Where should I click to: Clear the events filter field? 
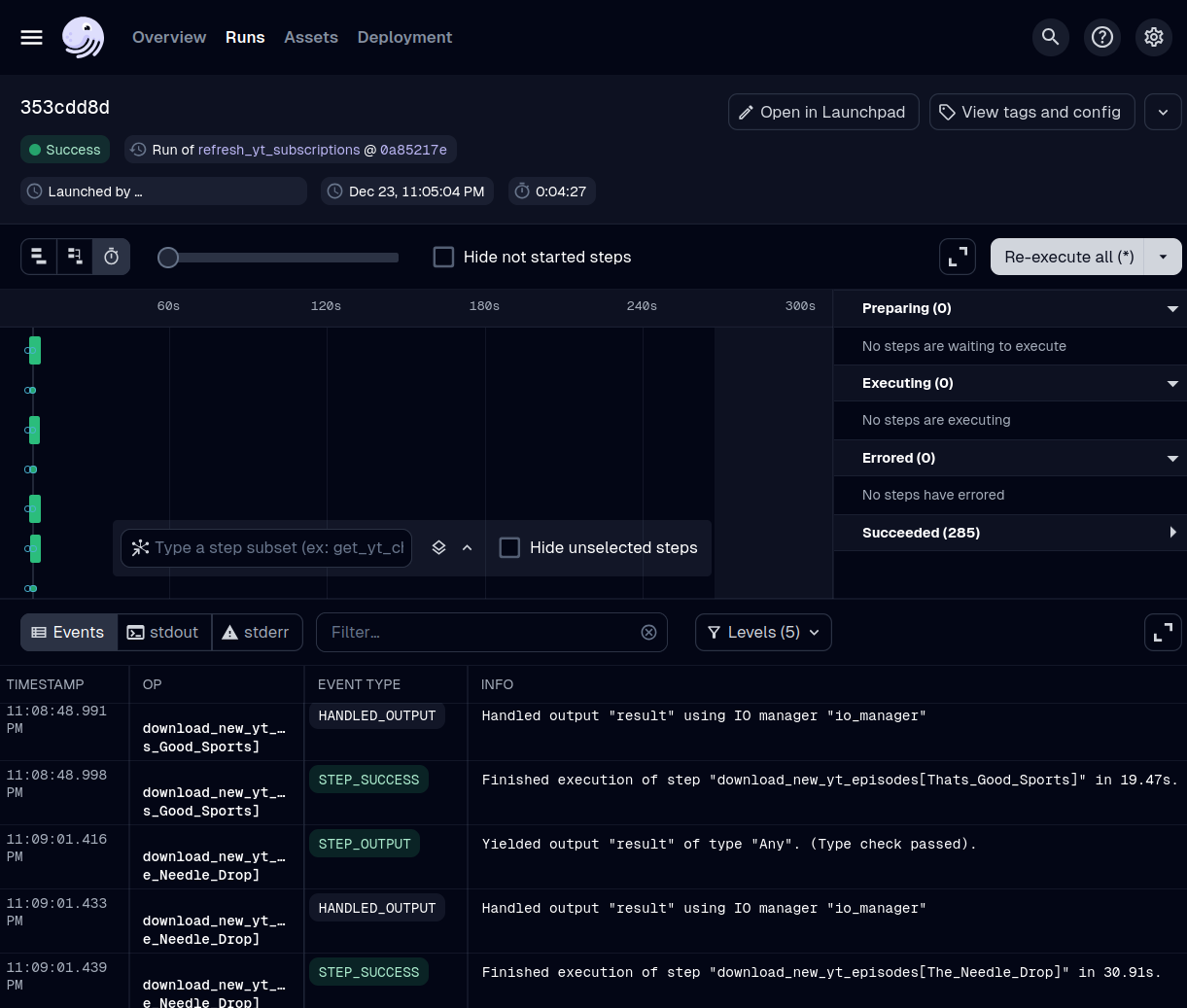coord(648,633)
